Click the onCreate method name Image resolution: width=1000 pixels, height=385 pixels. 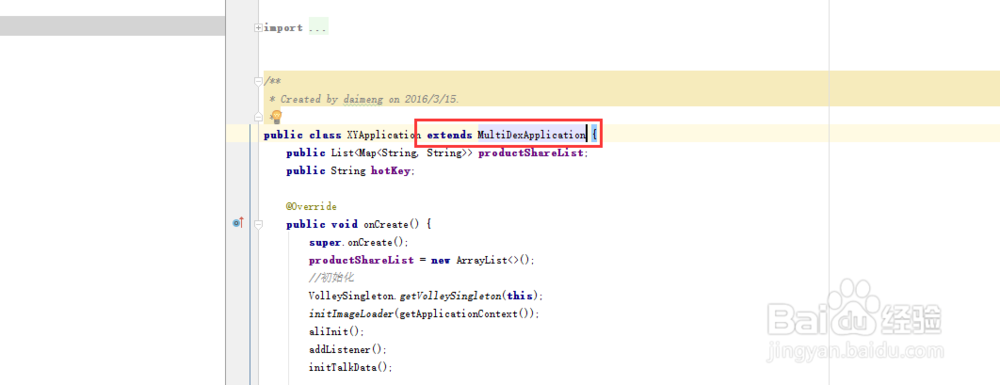tap(386, 224)
